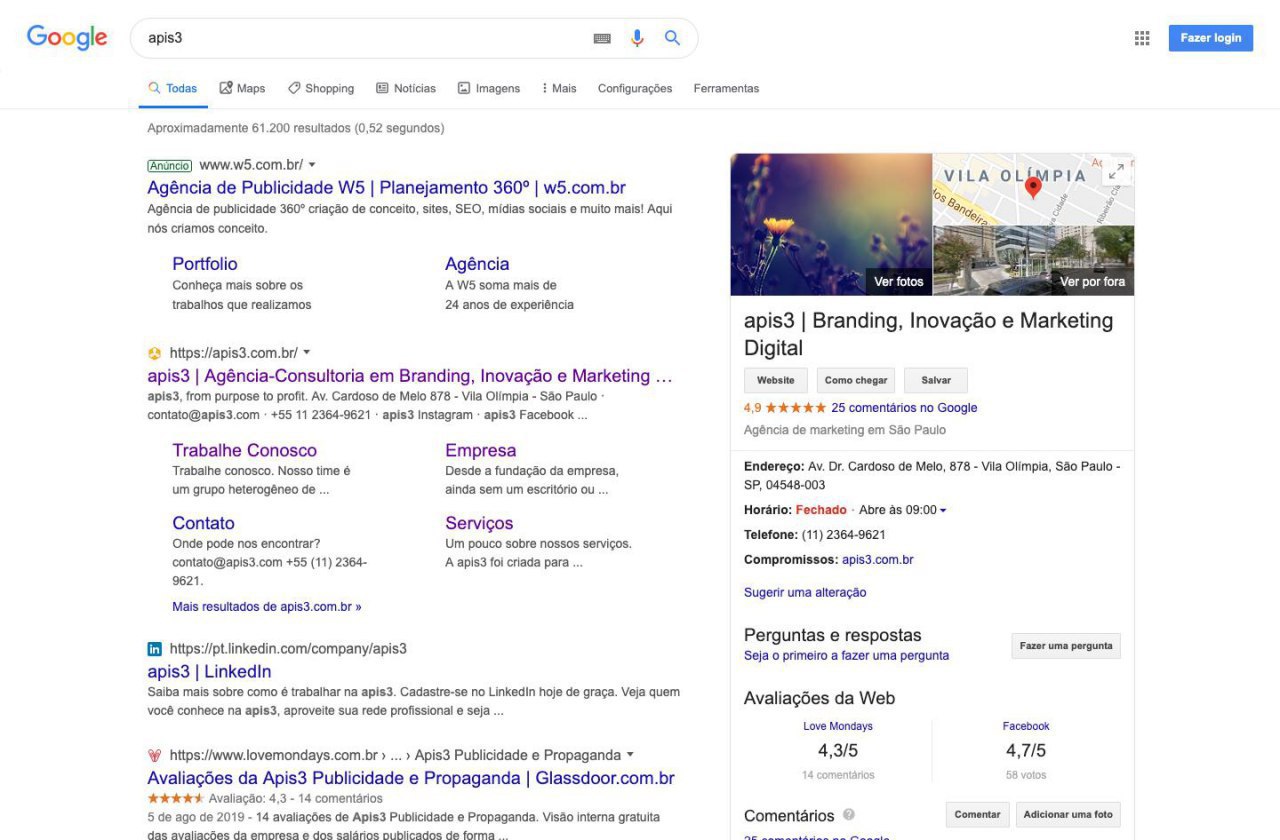Viewport: 1280px width, 840px height.
Task: Click the blue magnifier search icon
Action: coord(673,38)
